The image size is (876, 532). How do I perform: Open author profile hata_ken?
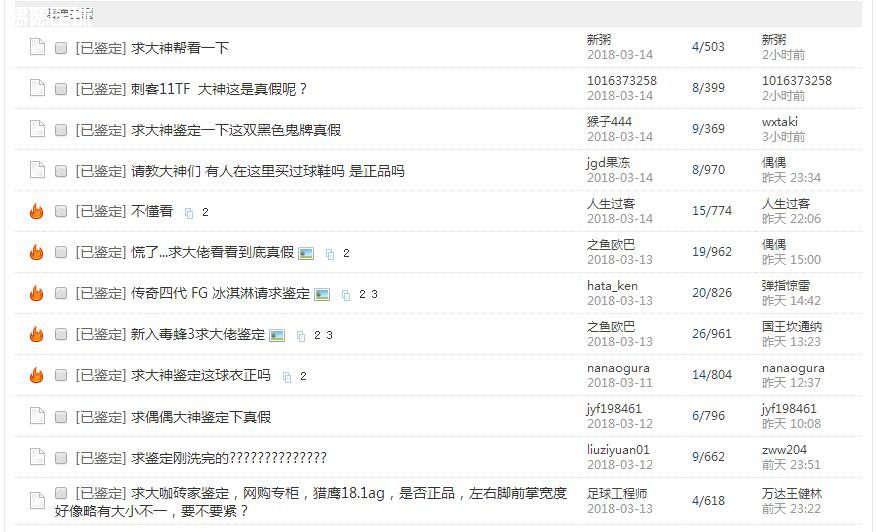pos(612,286)
